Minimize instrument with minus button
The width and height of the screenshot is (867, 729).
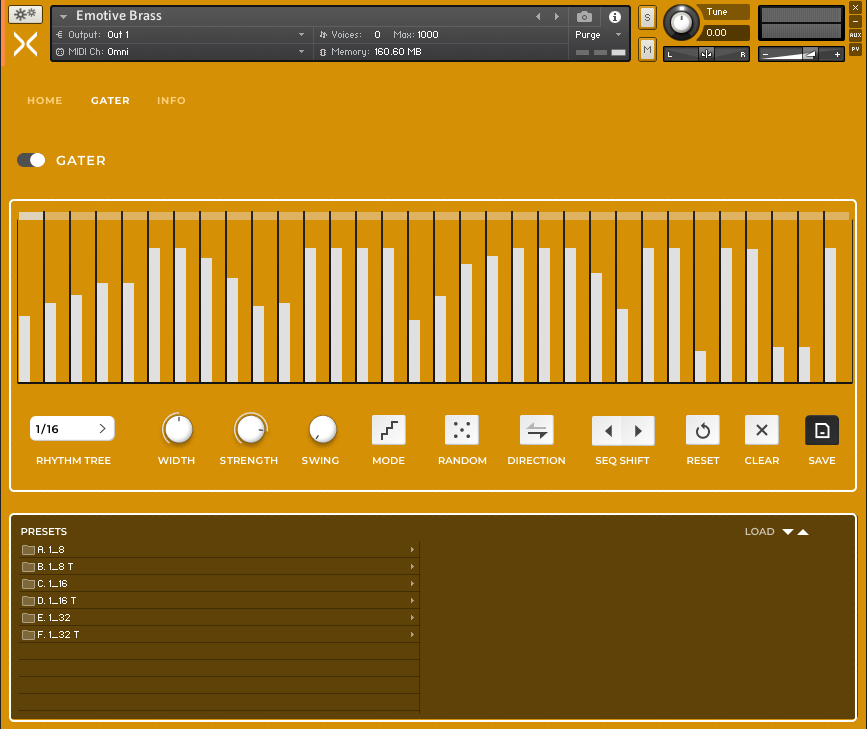[855, 21]
